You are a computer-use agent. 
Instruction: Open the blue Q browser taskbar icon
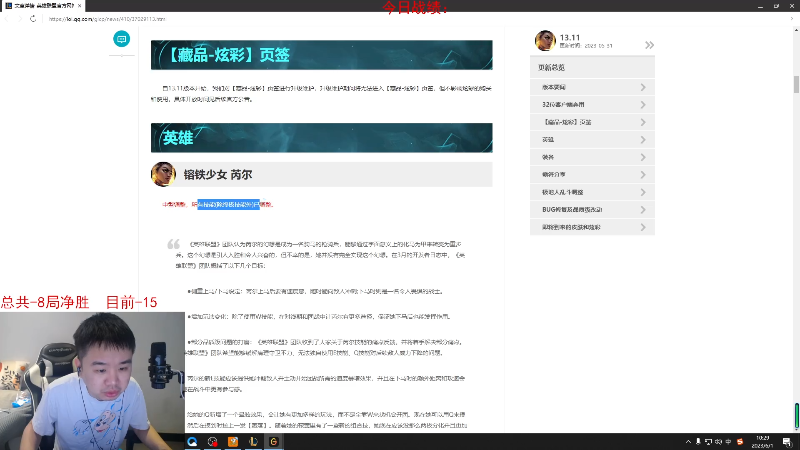coord(192,442)
